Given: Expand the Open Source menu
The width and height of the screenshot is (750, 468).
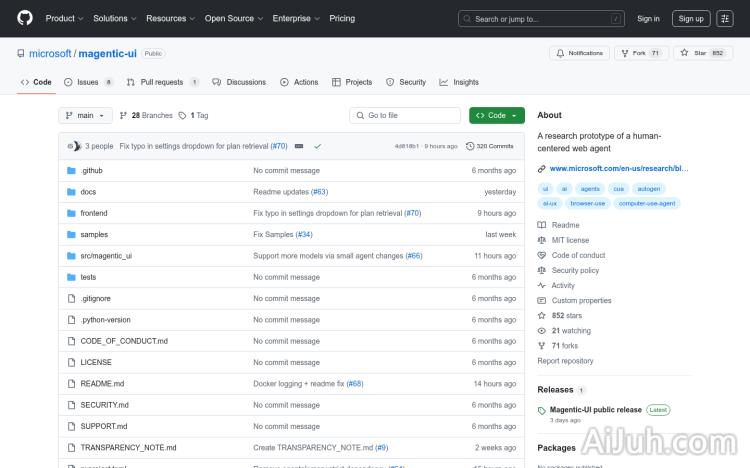Looking at the screenshot, I should (x=233, y=19).
